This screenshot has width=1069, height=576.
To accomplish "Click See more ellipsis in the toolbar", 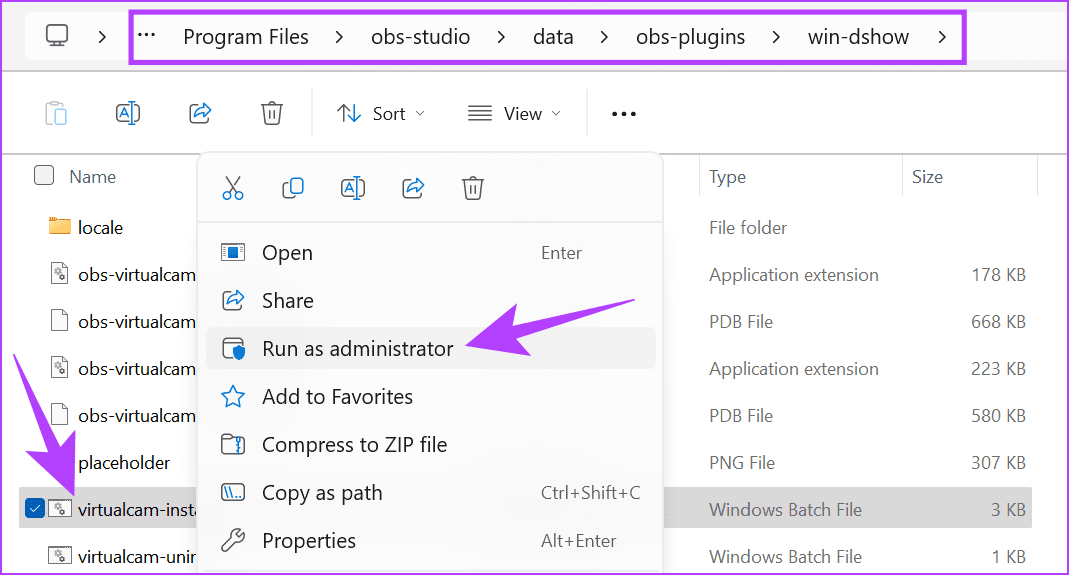I will pos(624,114).
